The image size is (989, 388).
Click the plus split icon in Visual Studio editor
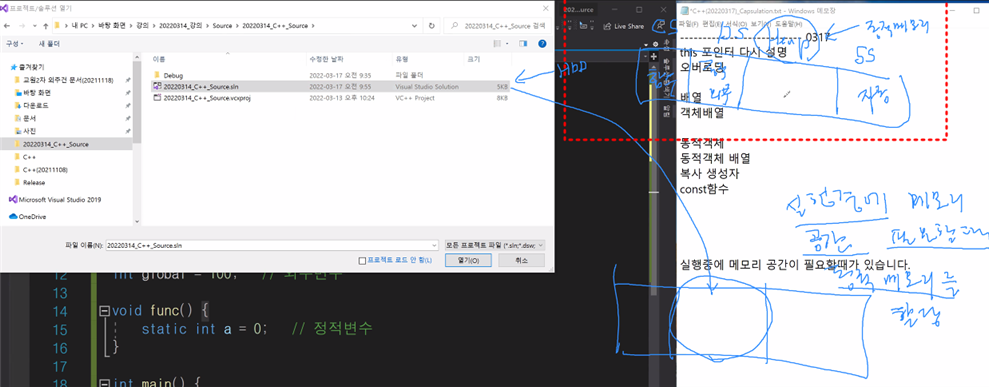coord(654,56)
